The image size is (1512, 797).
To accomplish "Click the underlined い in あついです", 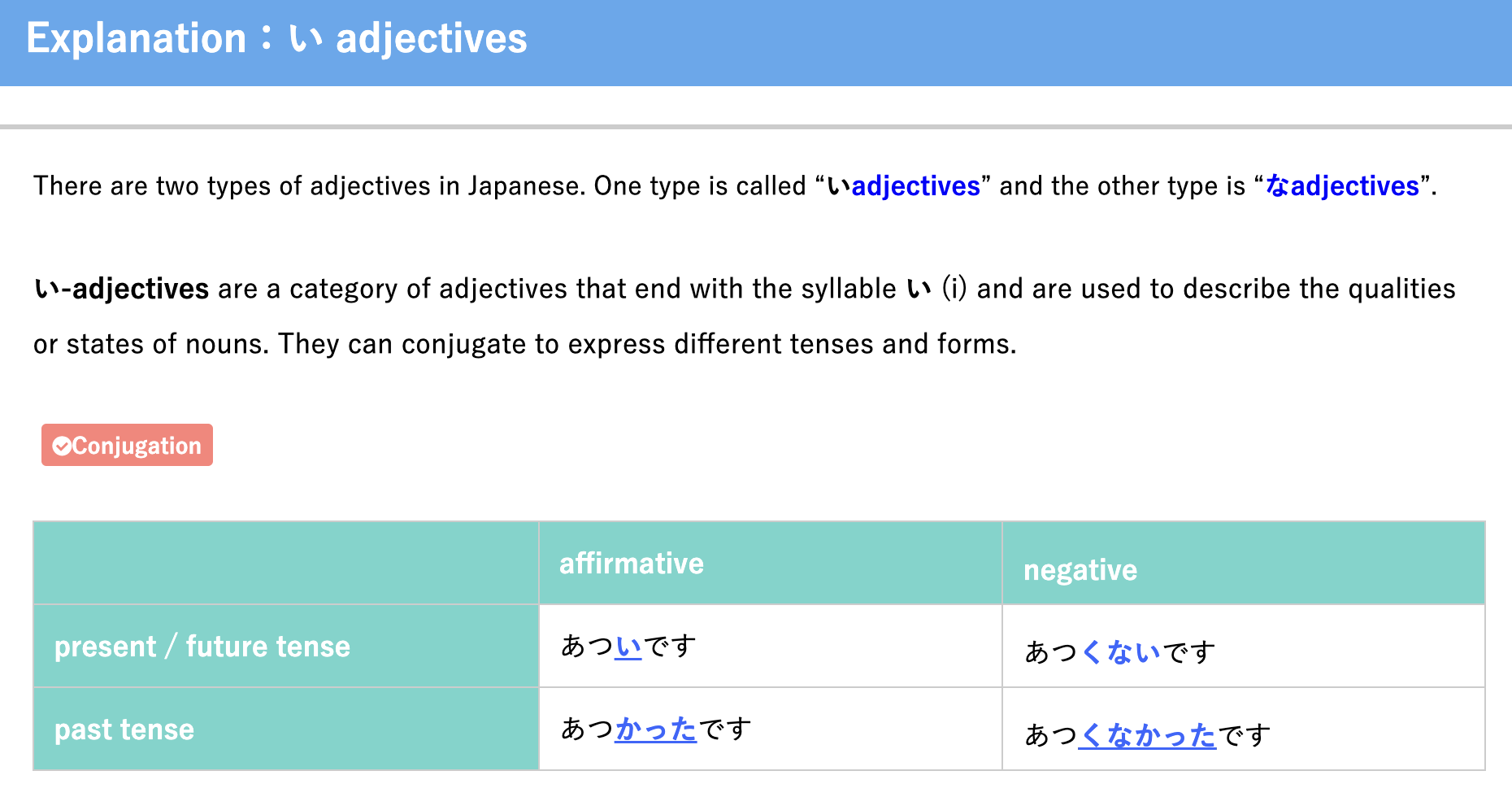I will 628,647.
